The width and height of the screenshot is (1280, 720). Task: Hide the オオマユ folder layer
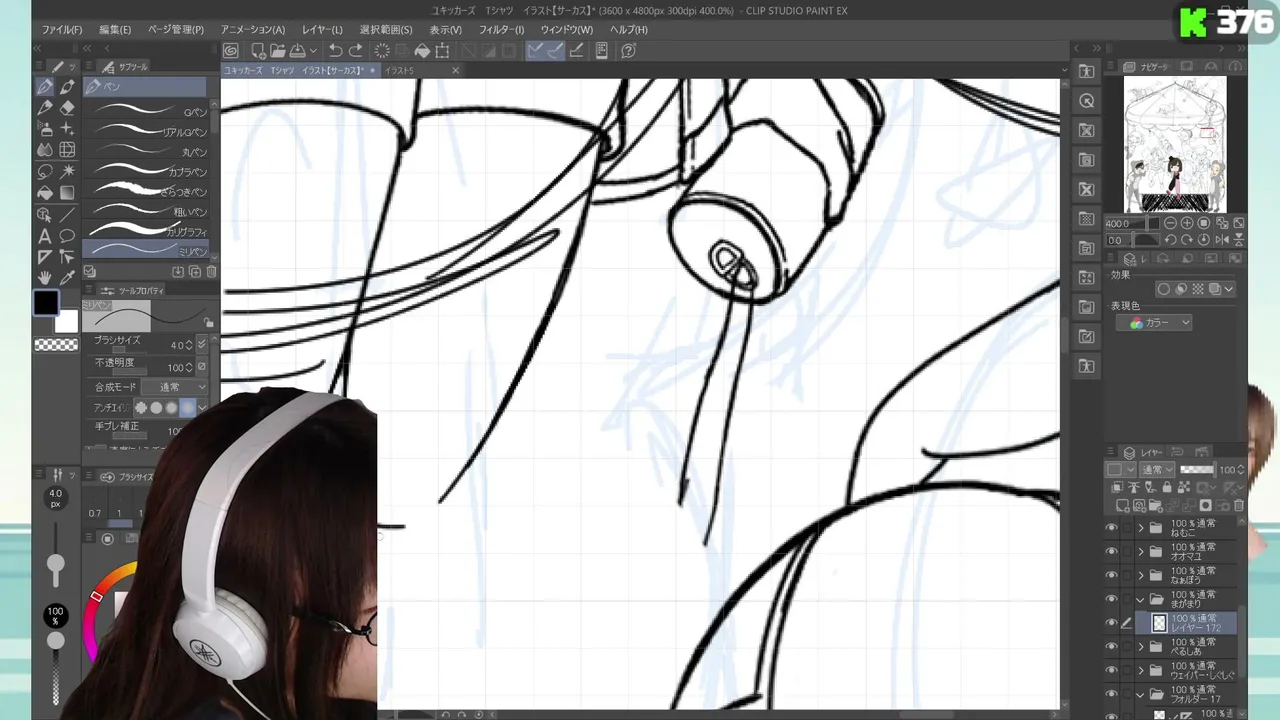[1111, 552]
